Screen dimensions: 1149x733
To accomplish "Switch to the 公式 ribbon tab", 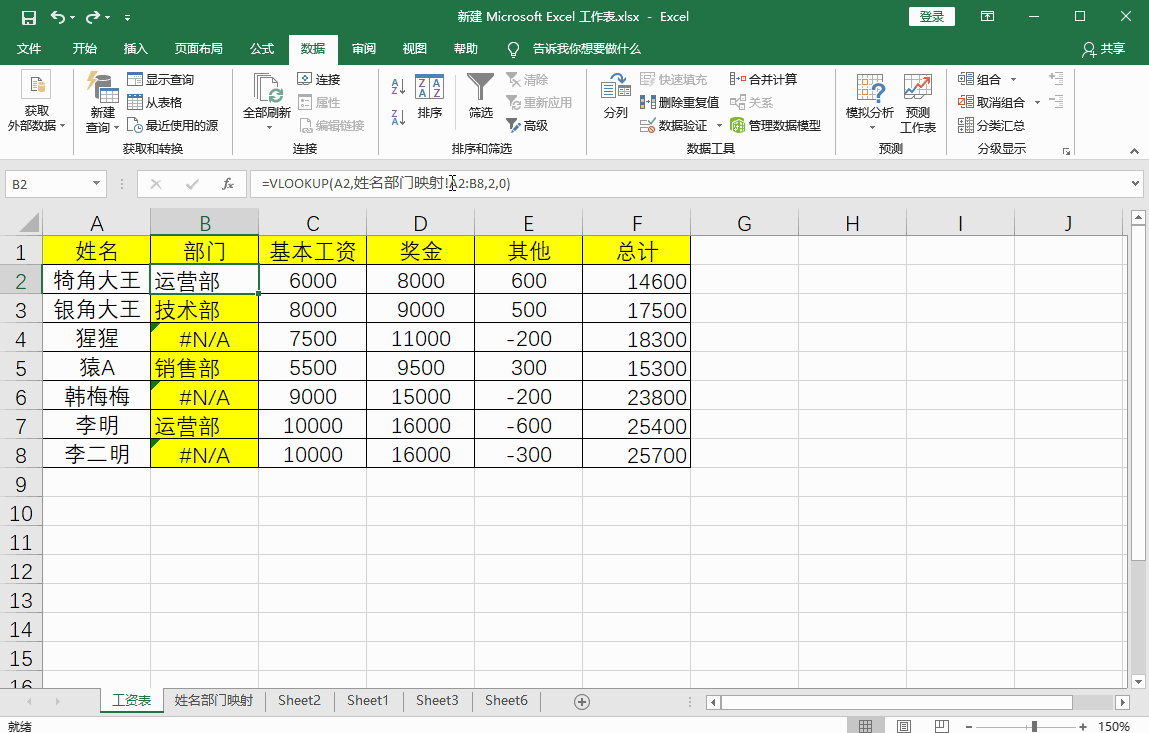I will pos(261,48).
